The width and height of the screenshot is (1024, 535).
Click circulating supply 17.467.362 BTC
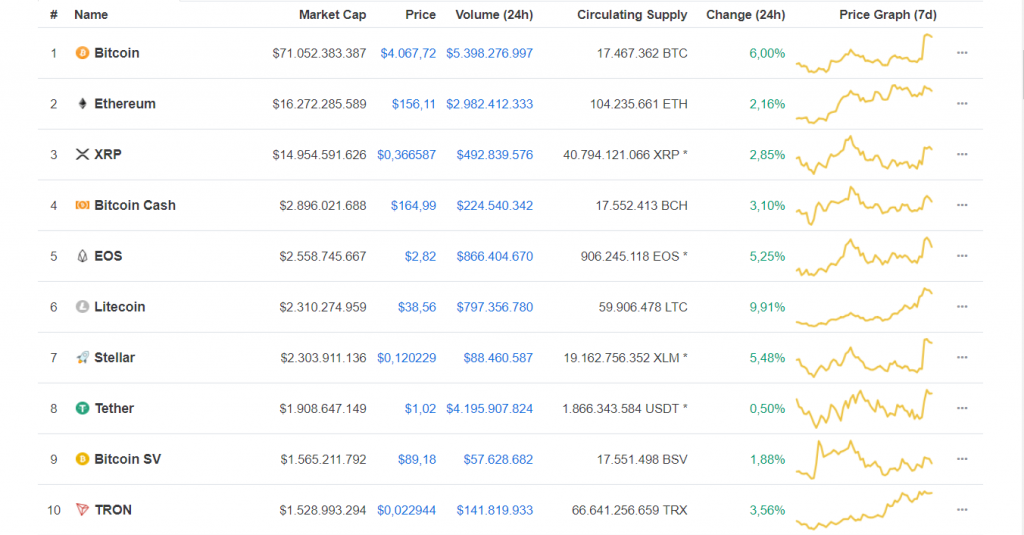[642, 53]
